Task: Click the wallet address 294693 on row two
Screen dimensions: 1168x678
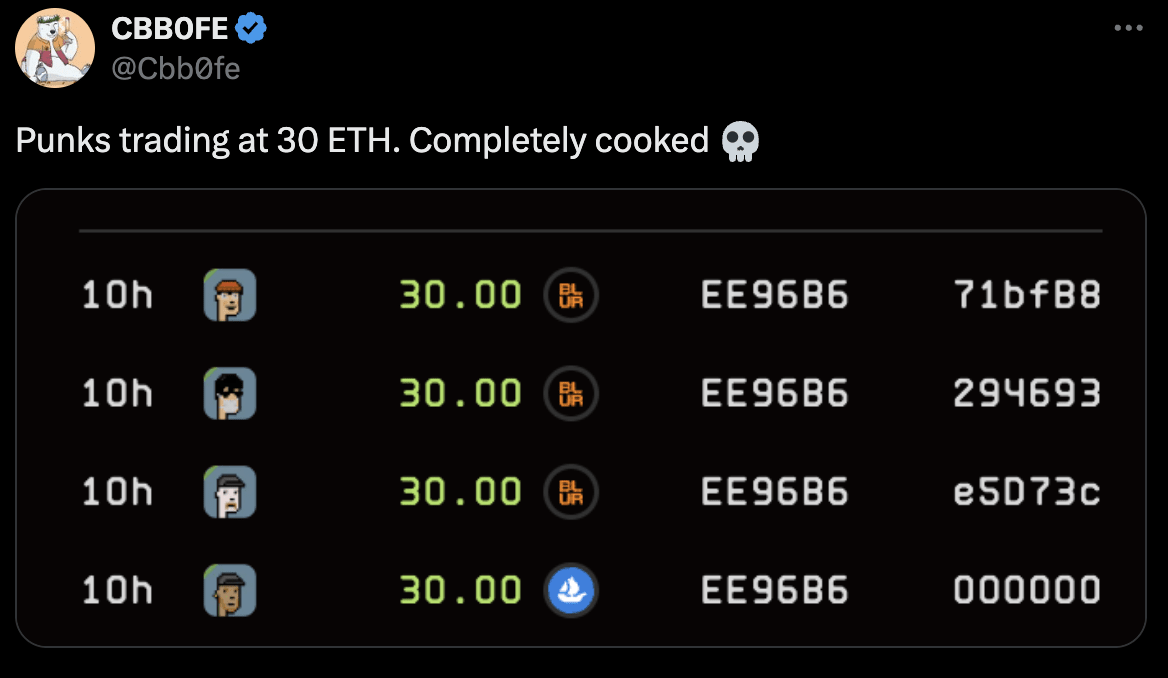Action: click(1028, 393)
